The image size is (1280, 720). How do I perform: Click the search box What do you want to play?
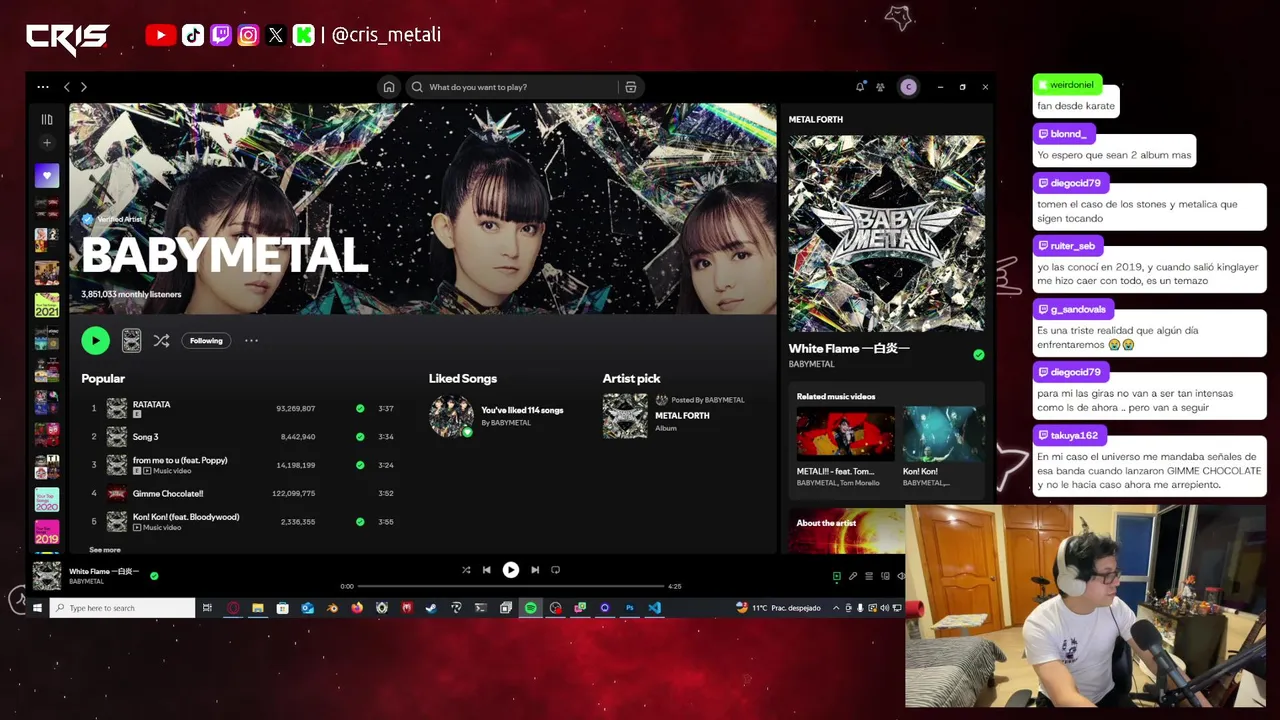coord(512,87)
